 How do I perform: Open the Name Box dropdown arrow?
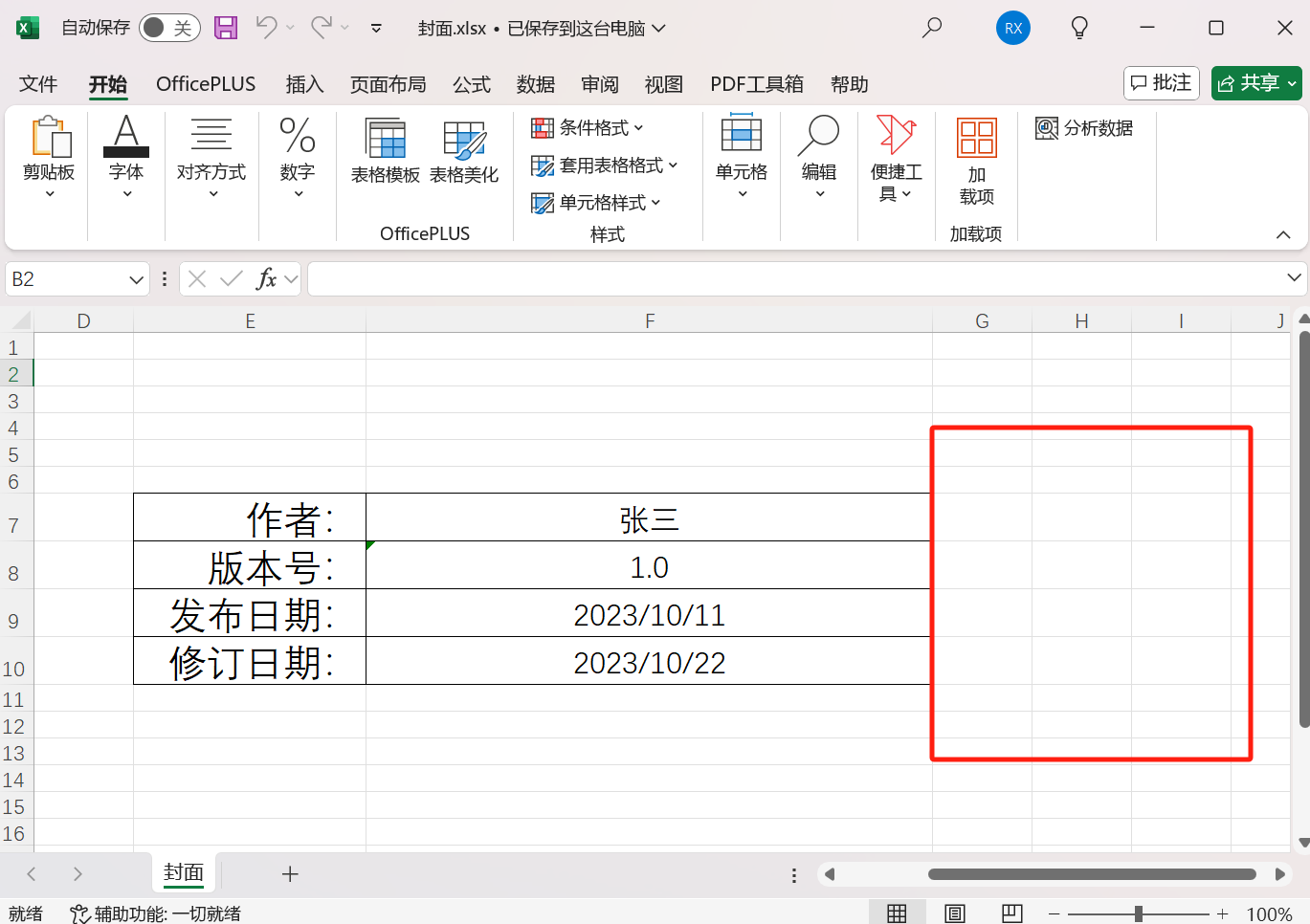coord(136,279)
